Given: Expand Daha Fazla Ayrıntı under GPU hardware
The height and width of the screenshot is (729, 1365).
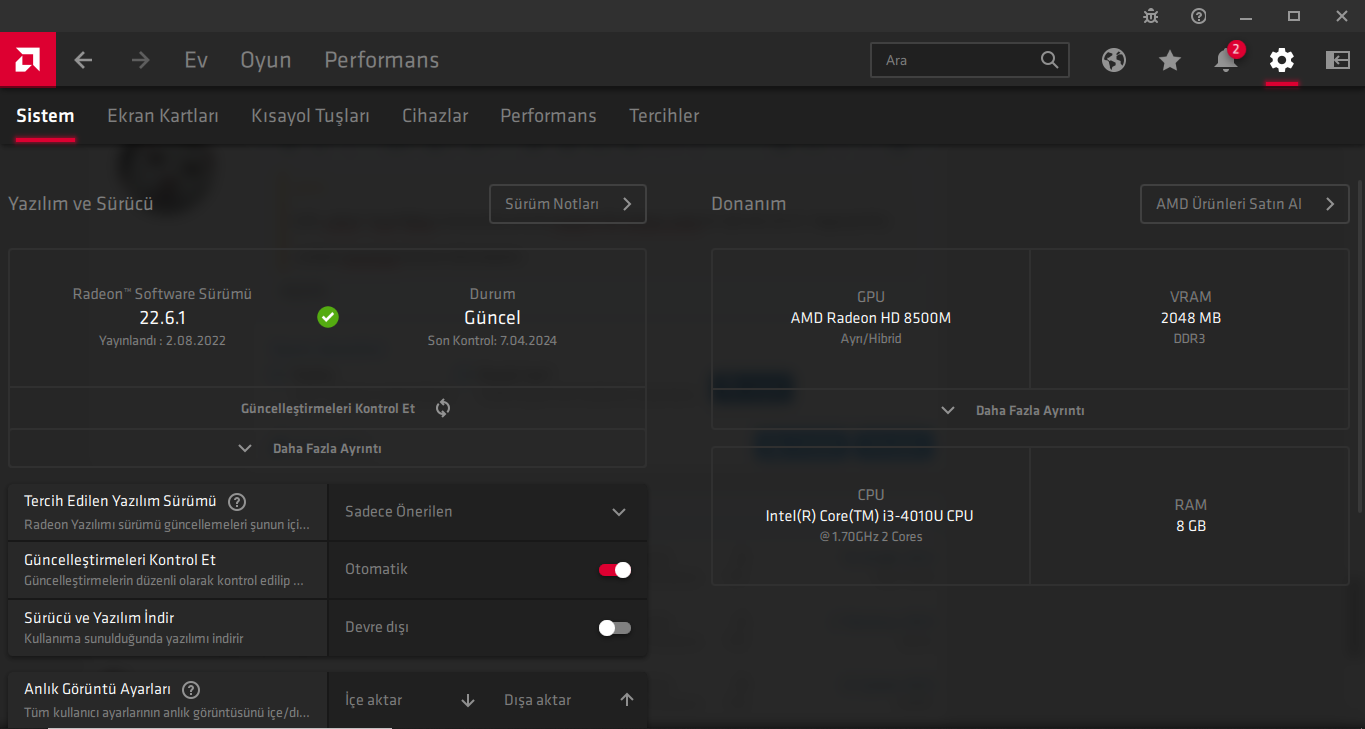Looking at the screenshot, I should point(1030,411).
